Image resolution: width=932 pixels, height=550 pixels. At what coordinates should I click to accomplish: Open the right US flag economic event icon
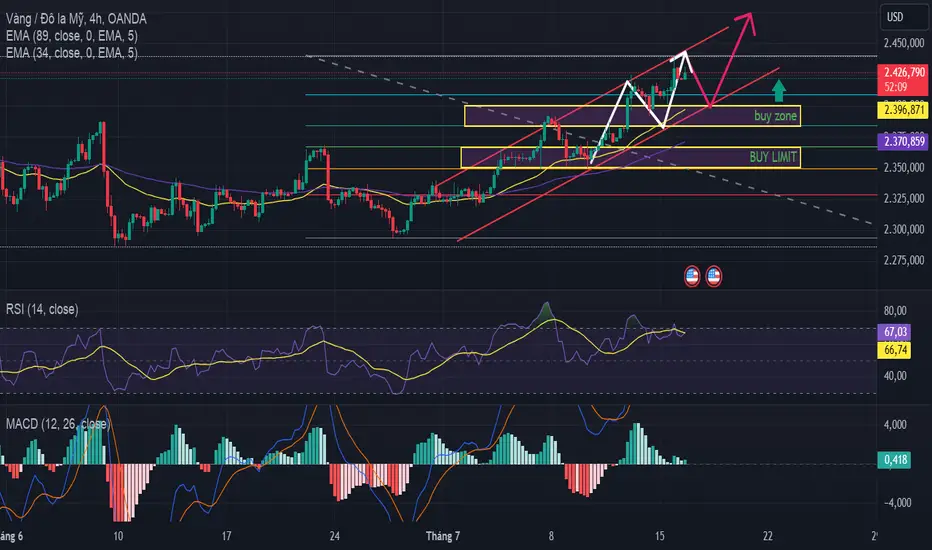coord(713,276)
